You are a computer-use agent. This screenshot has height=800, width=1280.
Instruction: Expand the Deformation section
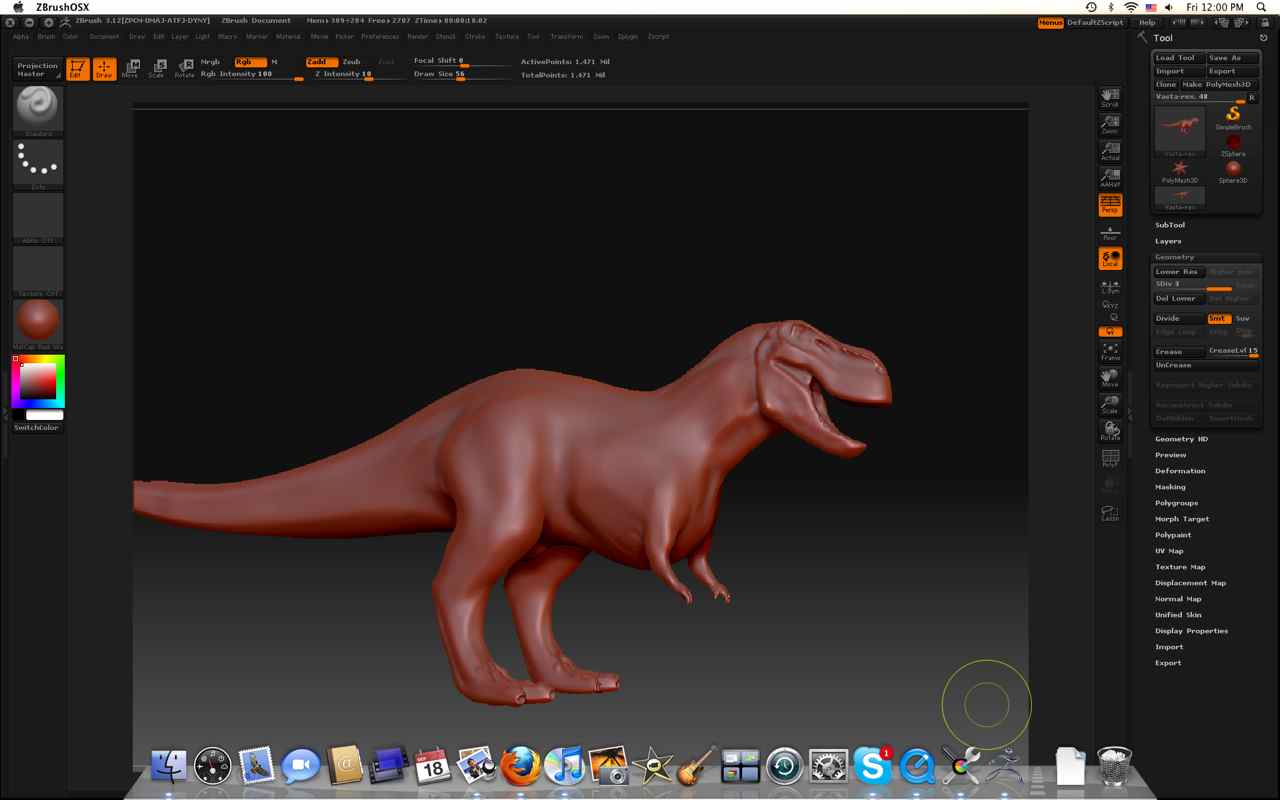(x=1180, y=471)
